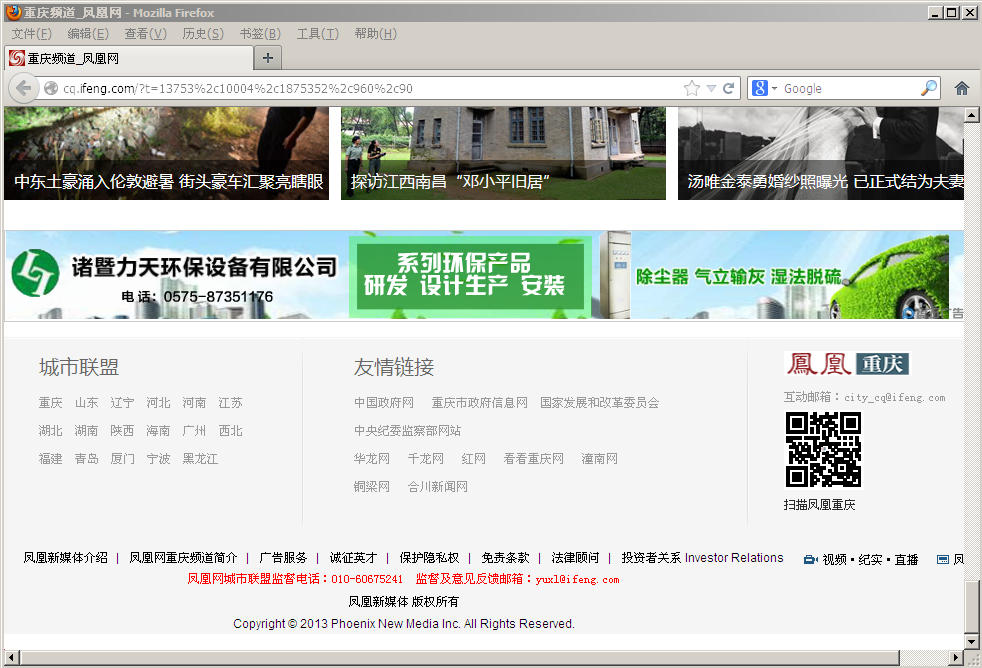982x668 pixels.
Task: Reload the page with the refresh icon
Action: [728, 88]
